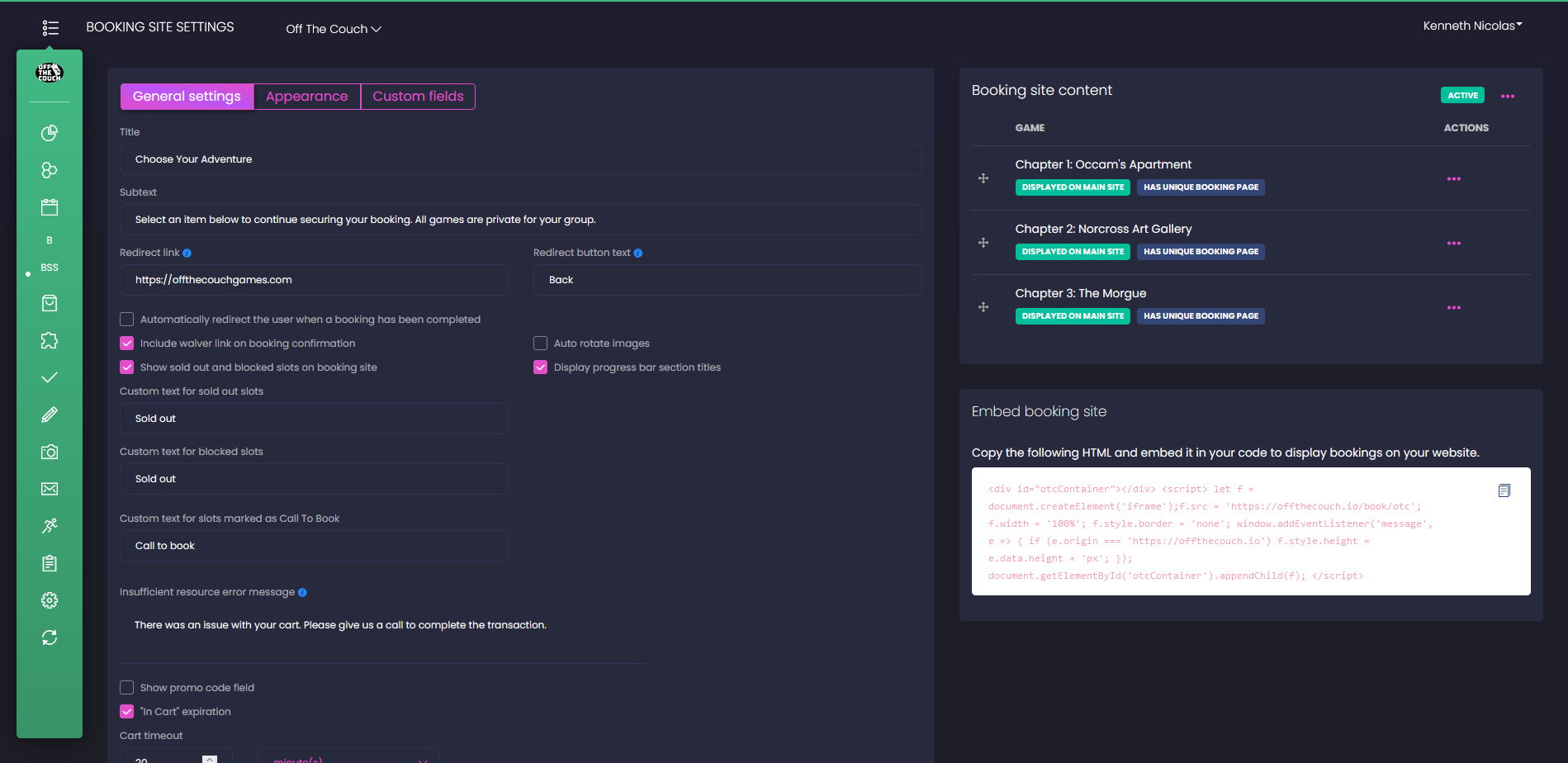Click DISPLAYED ON MAIN SITE badge for Chapter 1
The height and width of the screenshot is (763, 1568).
pyautogui.click(x=1073, y=187)
